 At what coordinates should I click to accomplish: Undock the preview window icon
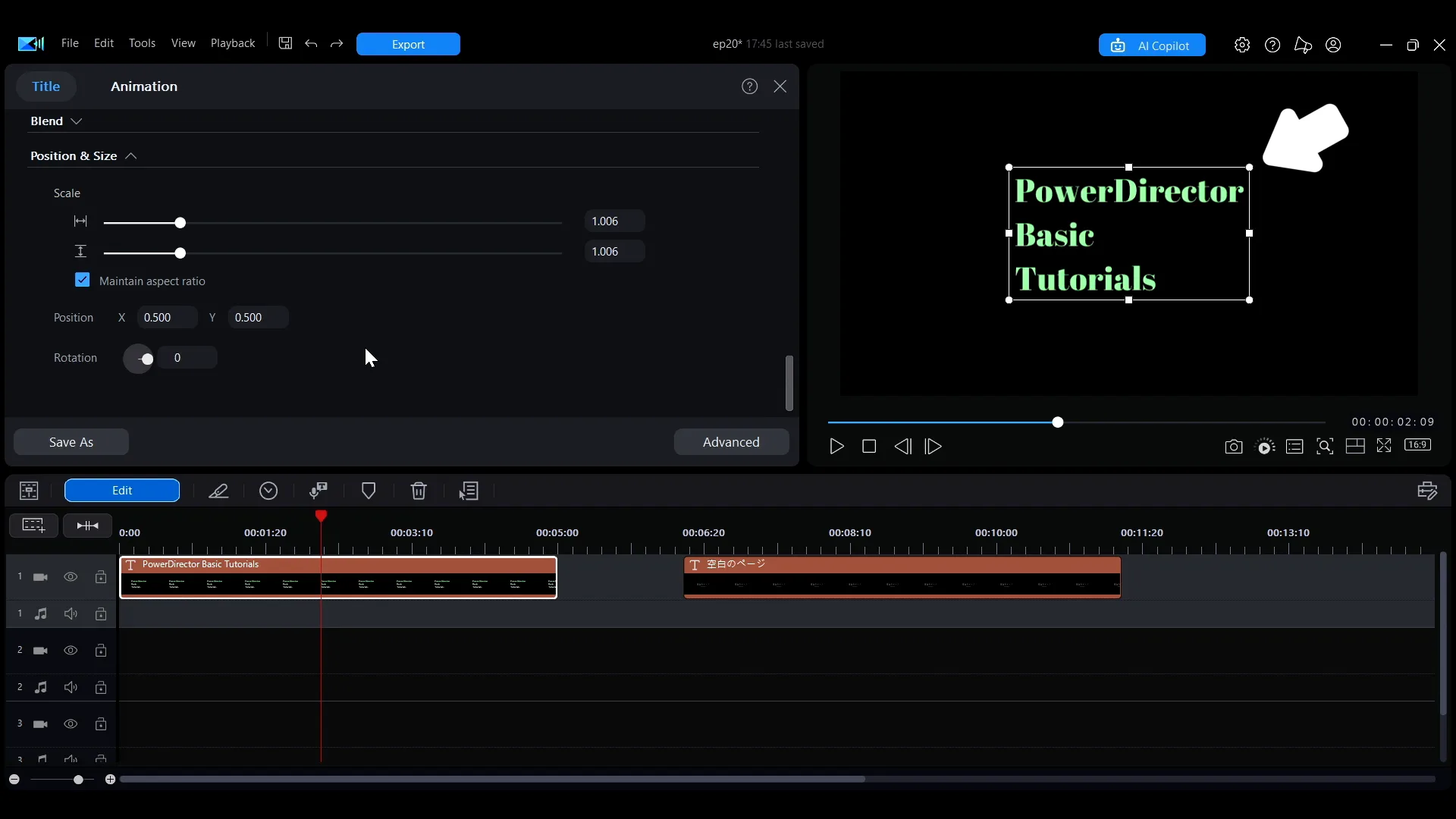click(x=1384, y=446)
